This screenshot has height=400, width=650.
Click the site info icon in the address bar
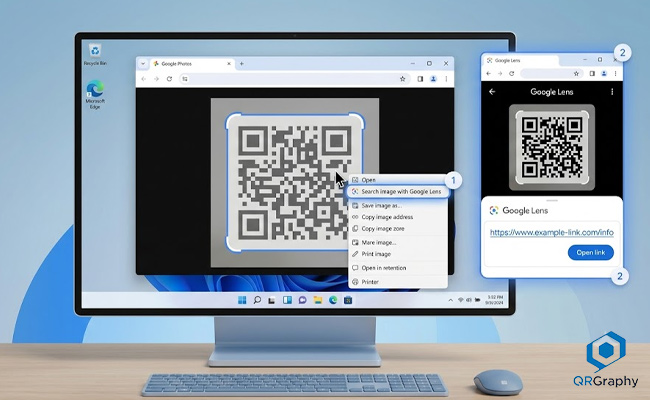(185, 79)
